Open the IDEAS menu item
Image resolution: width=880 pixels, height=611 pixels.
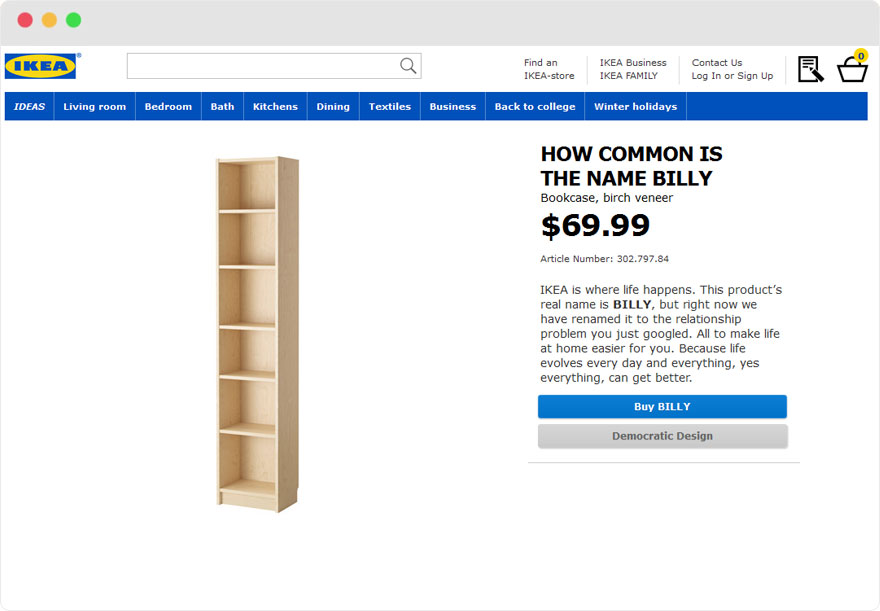(30, 107)
